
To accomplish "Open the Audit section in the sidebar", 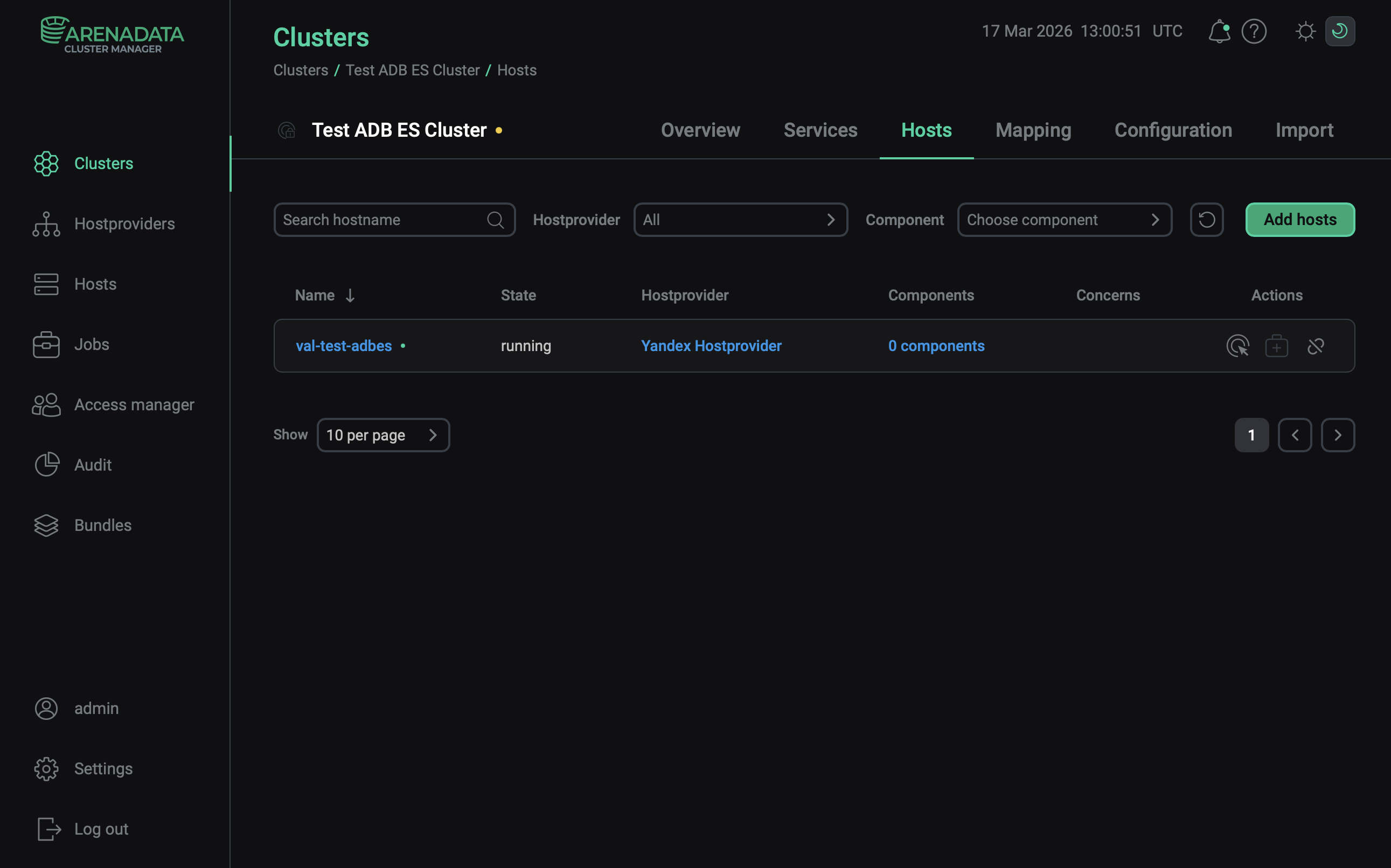I will click(x=93, y=465).
